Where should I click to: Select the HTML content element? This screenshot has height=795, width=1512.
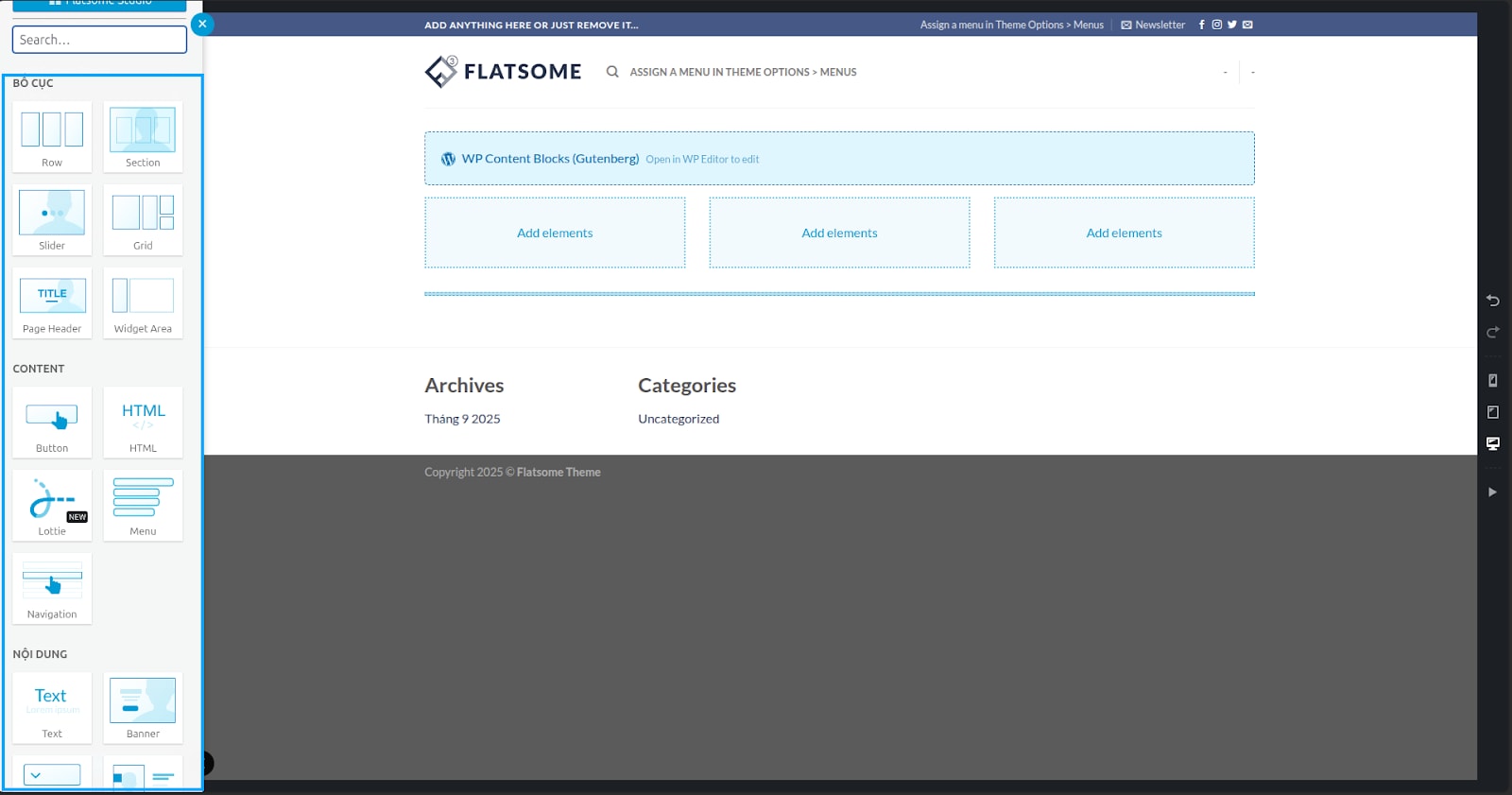(143, 423)
